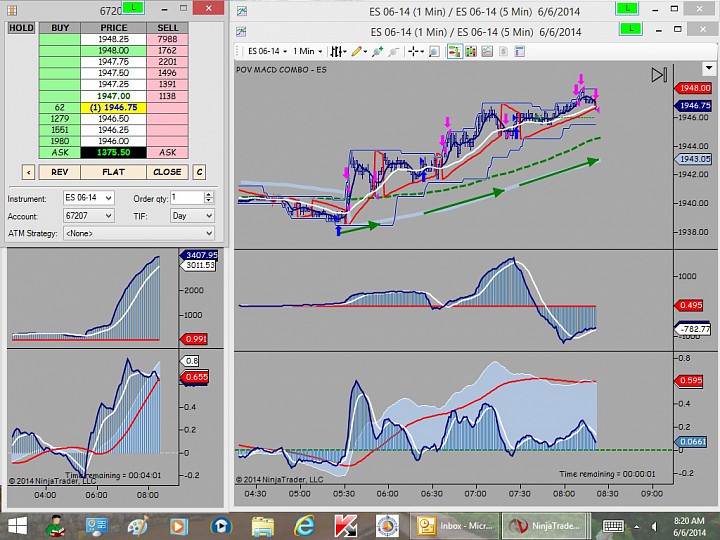Click the chart window icon in top title bar

tap(242, 11)
